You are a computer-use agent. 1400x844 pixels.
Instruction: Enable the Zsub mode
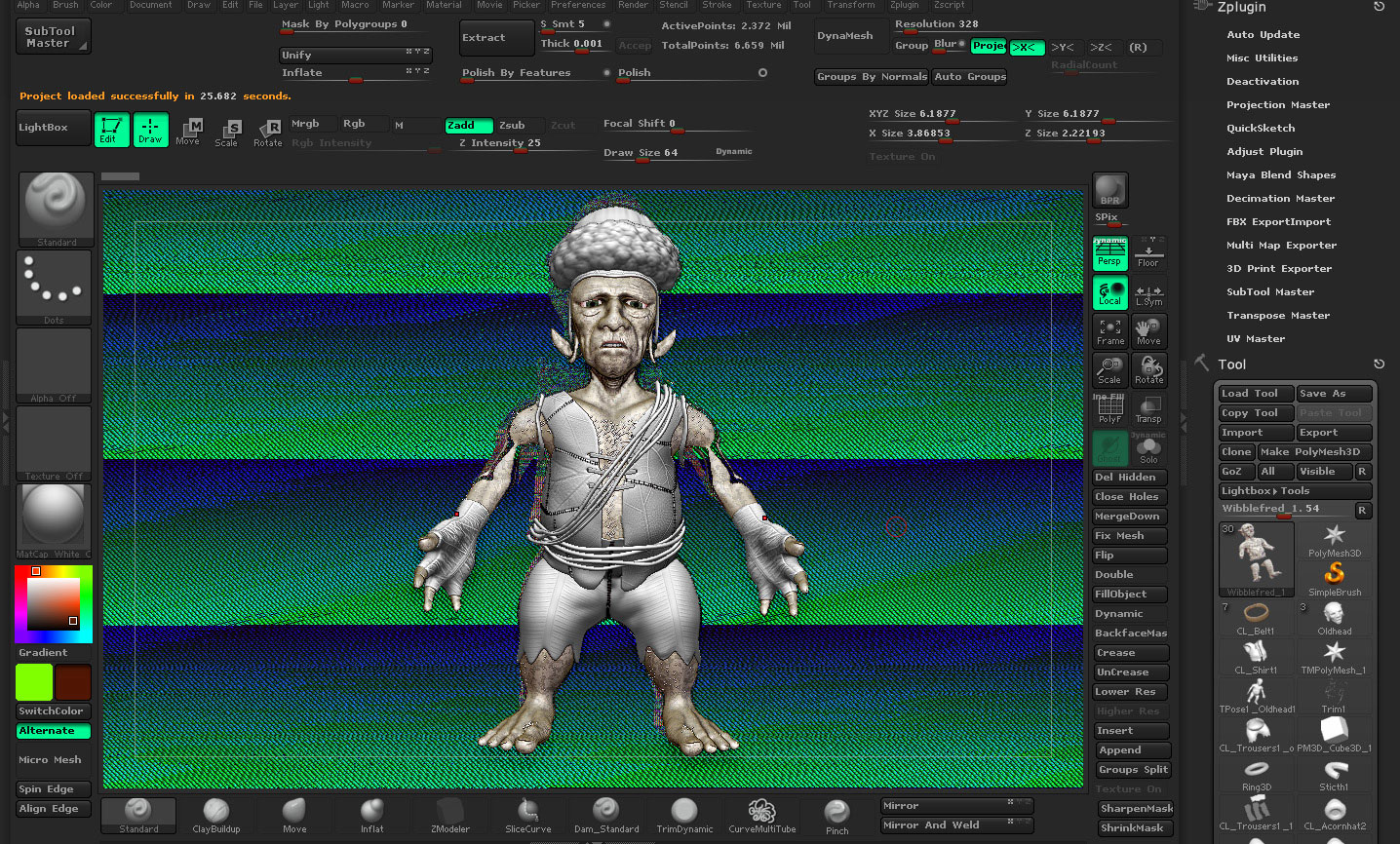(x=520, y=125)
